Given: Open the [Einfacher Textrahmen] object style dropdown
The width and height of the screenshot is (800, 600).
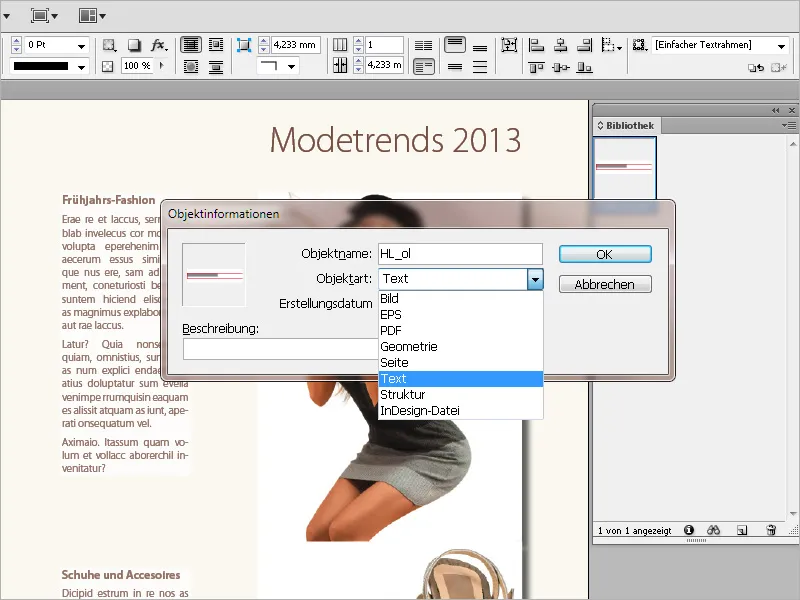Looking at the screenshot, I should click(781, 46).
